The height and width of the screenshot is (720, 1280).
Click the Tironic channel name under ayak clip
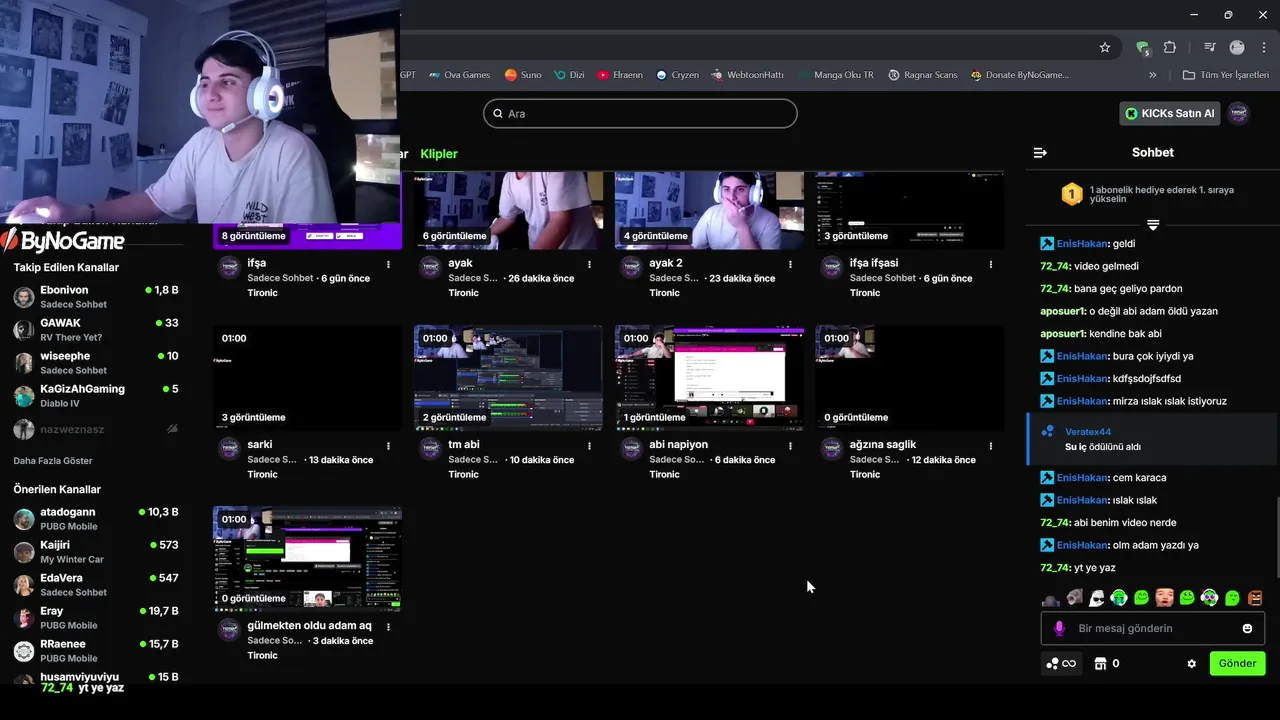coord(463,293)
